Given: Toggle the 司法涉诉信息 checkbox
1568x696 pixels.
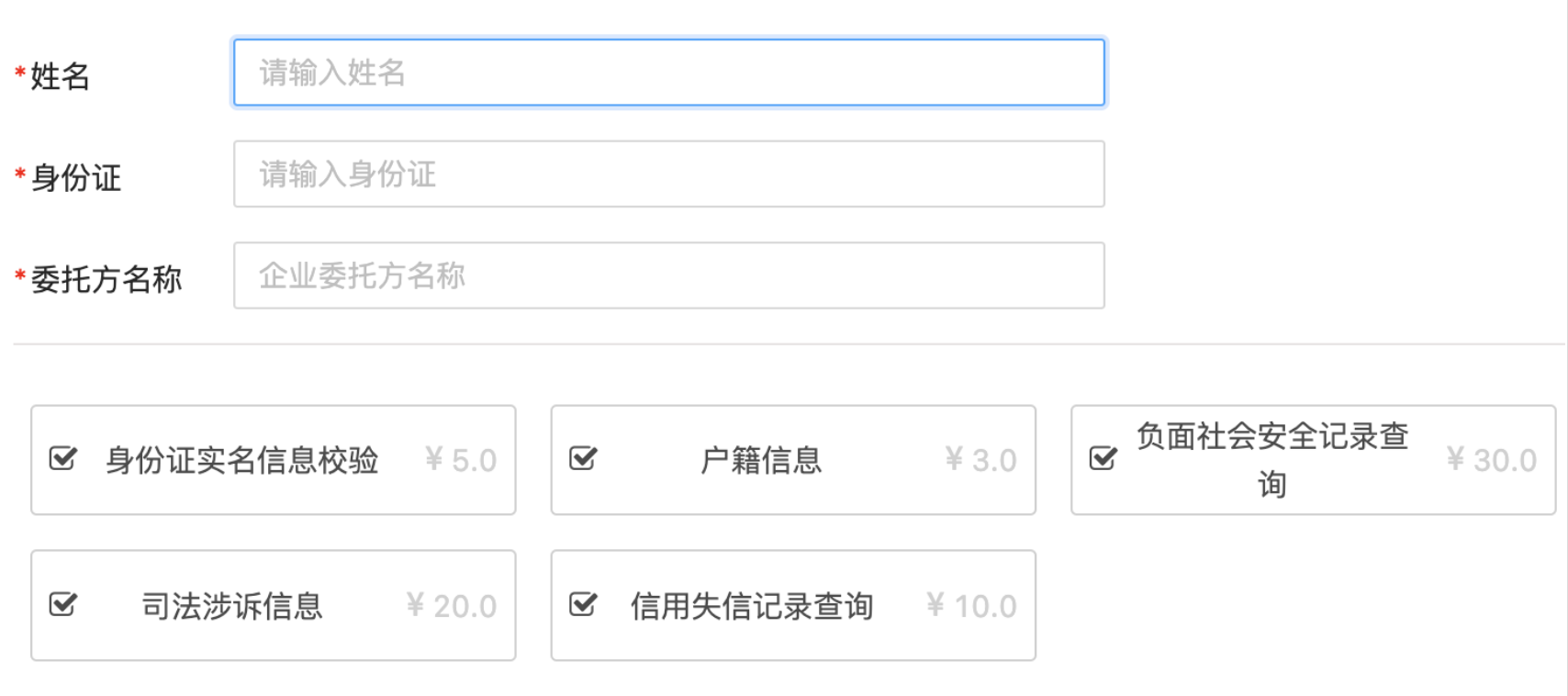Looking at the screenshot, I should [62, 604].
